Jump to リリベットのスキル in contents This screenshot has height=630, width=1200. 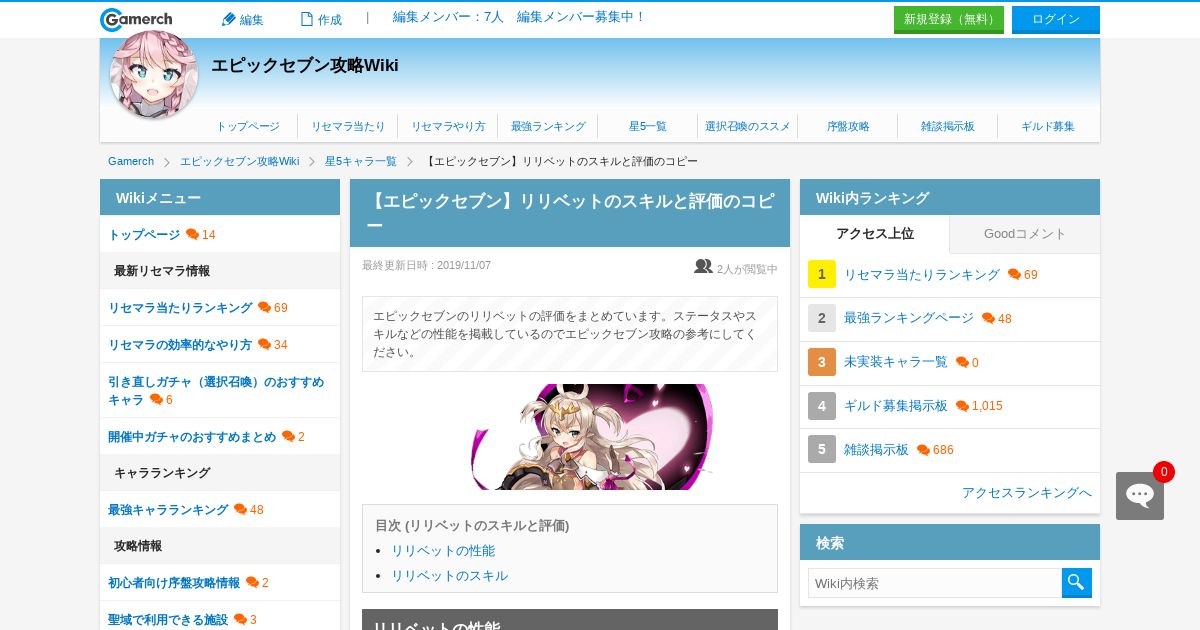(x=450, y=576)
